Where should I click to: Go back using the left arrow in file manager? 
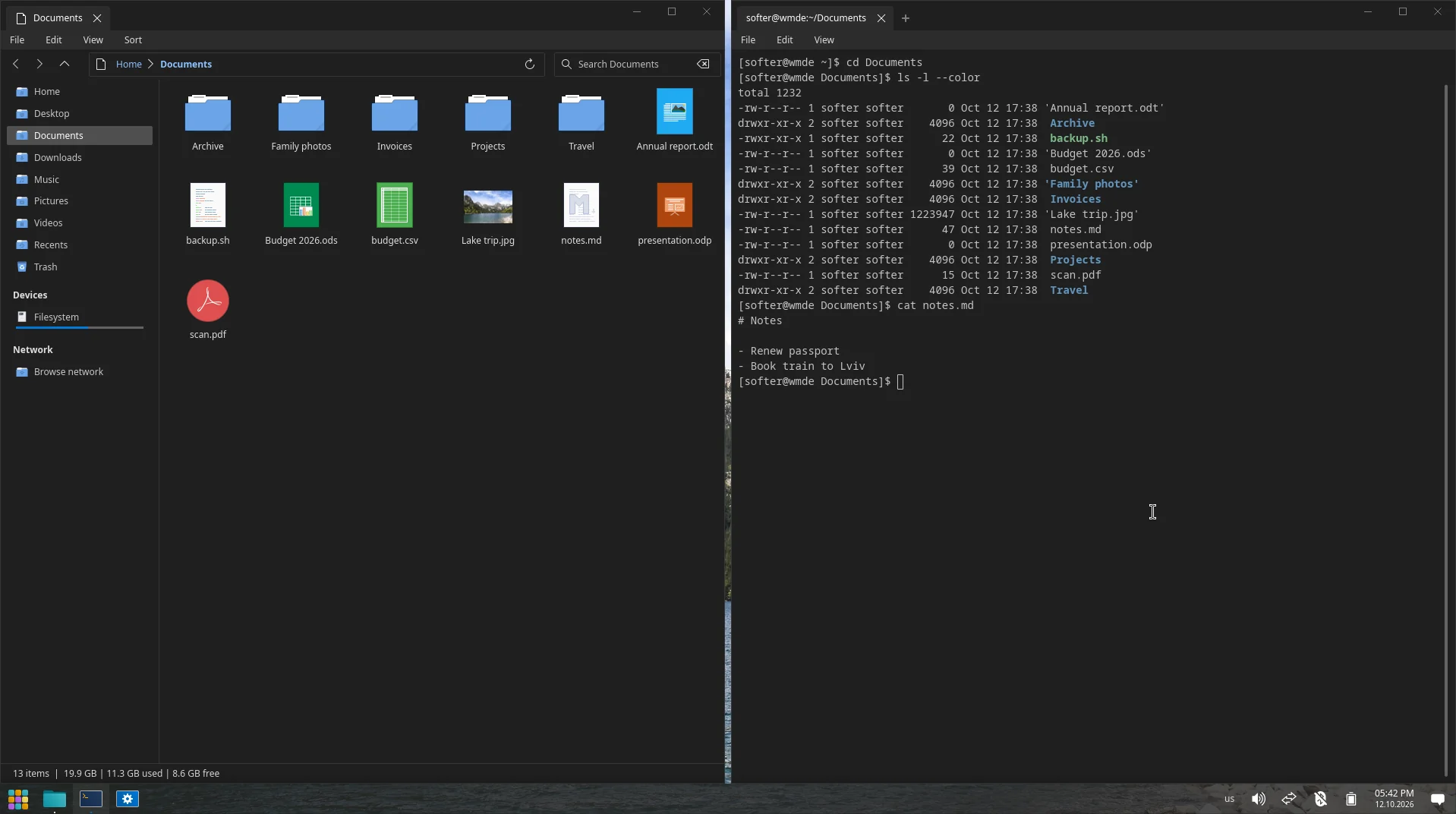click(16, 64)
